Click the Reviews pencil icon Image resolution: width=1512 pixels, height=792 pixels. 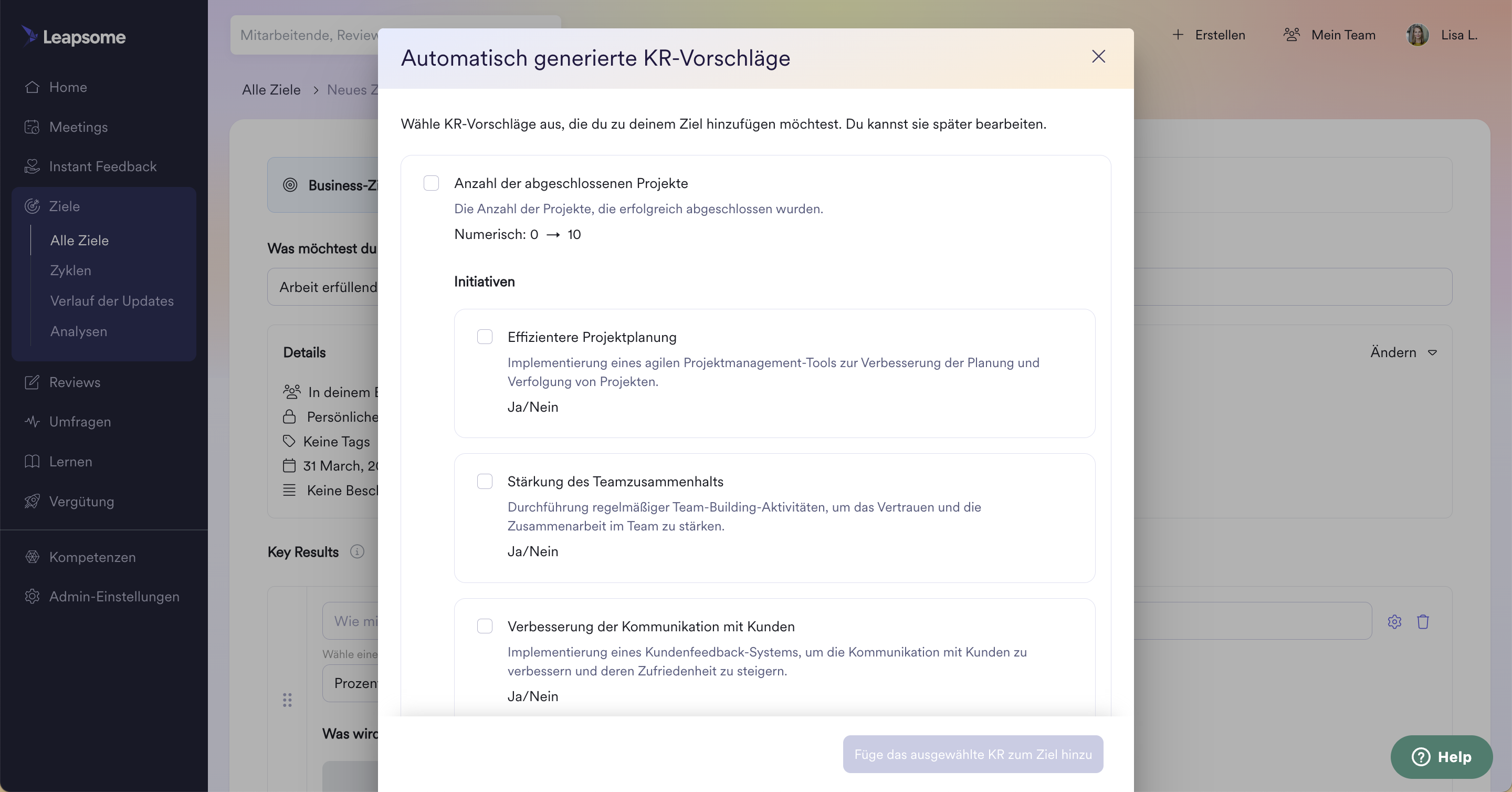(x=32, y=382)
